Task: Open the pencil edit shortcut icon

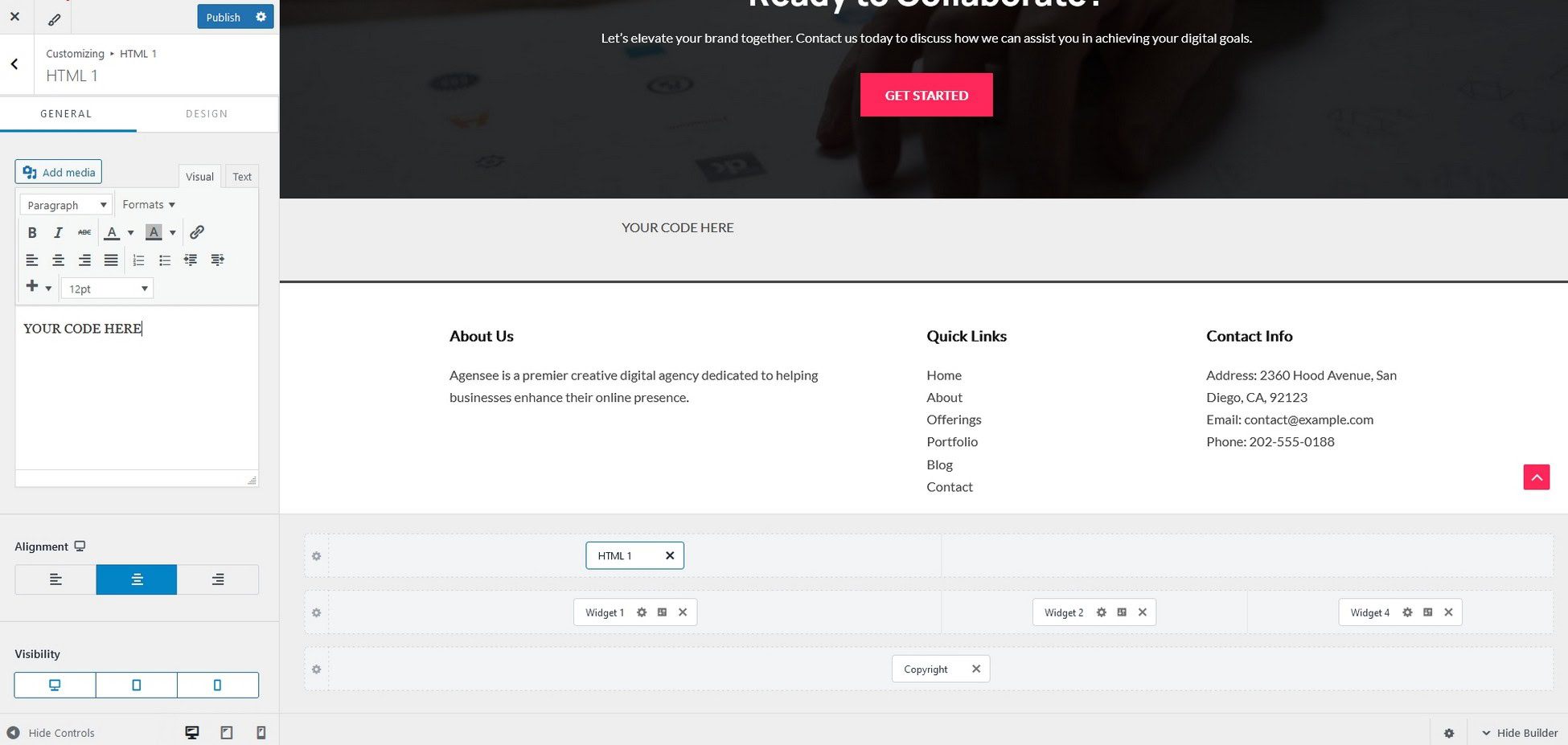Action: tap(54, 19)
